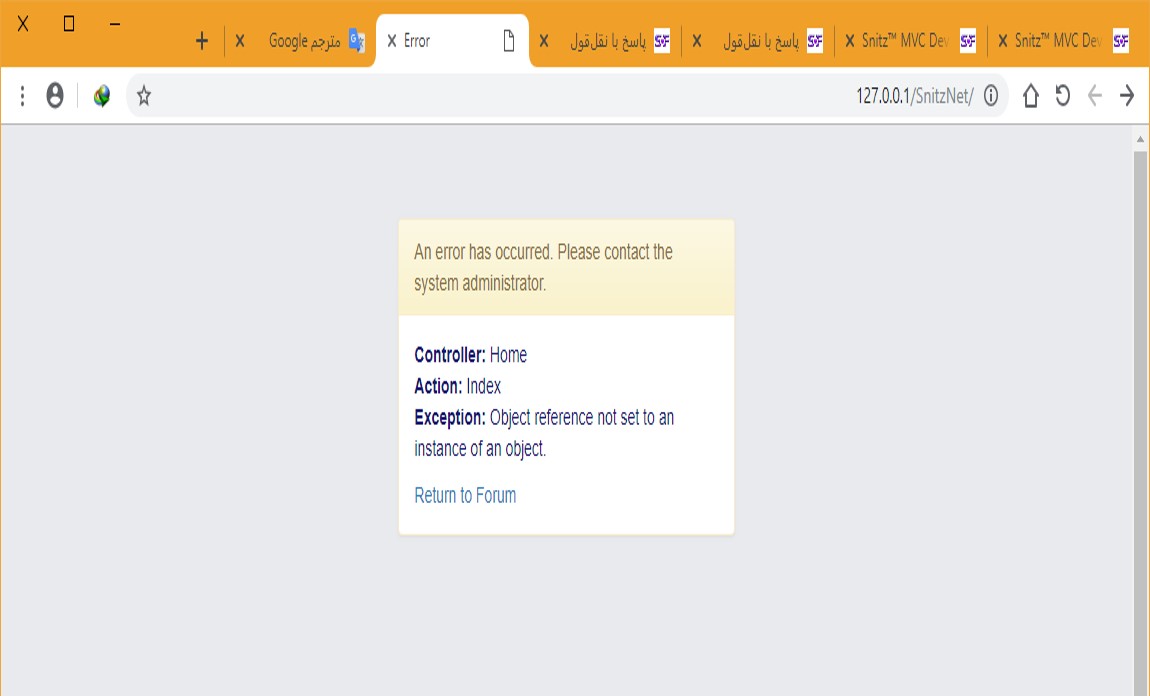
Task: Open the Chrome three-dot menu
Action: pos(22,96)
